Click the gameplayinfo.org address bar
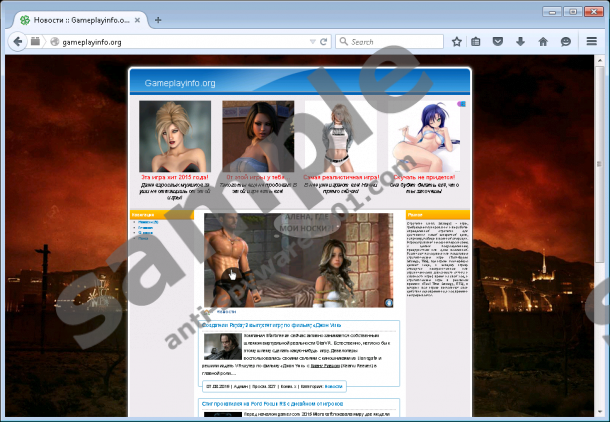 click(170, 42)
